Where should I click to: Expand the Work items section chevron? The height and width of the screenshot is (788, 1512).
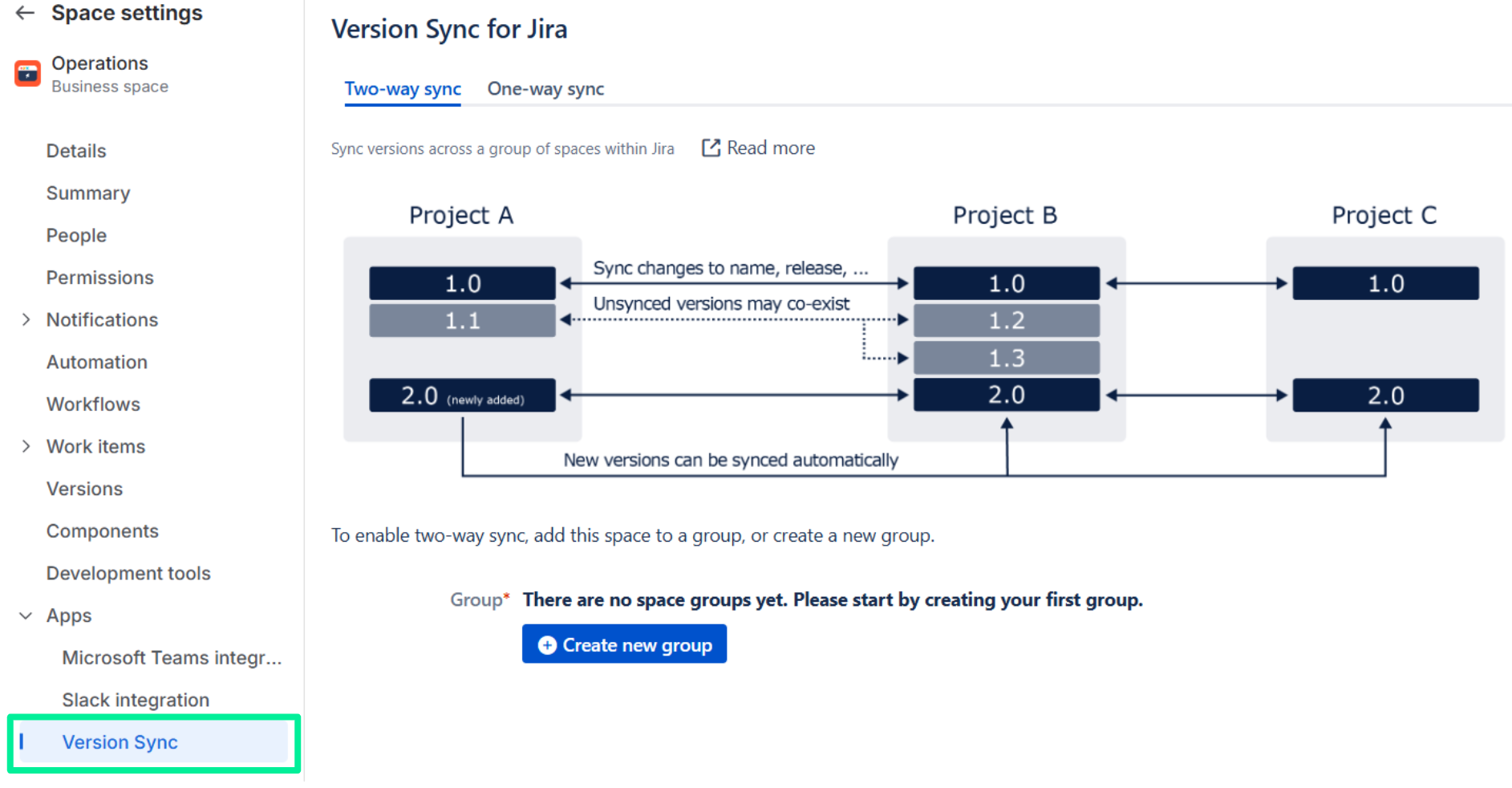pyautogui.click(x=26, y=446)
